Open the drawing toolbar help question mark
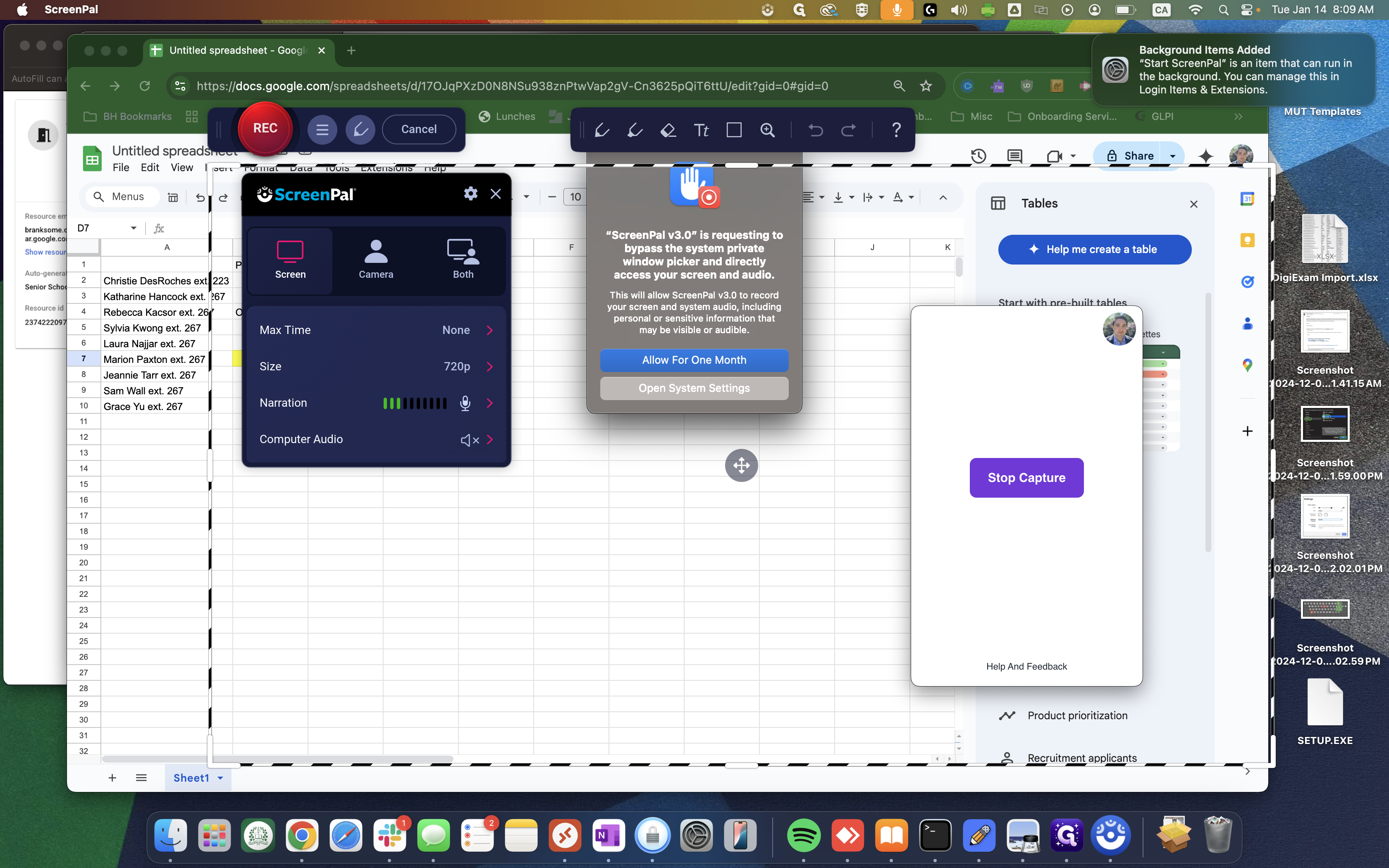 pyautogui.click(x=896, y=130)
